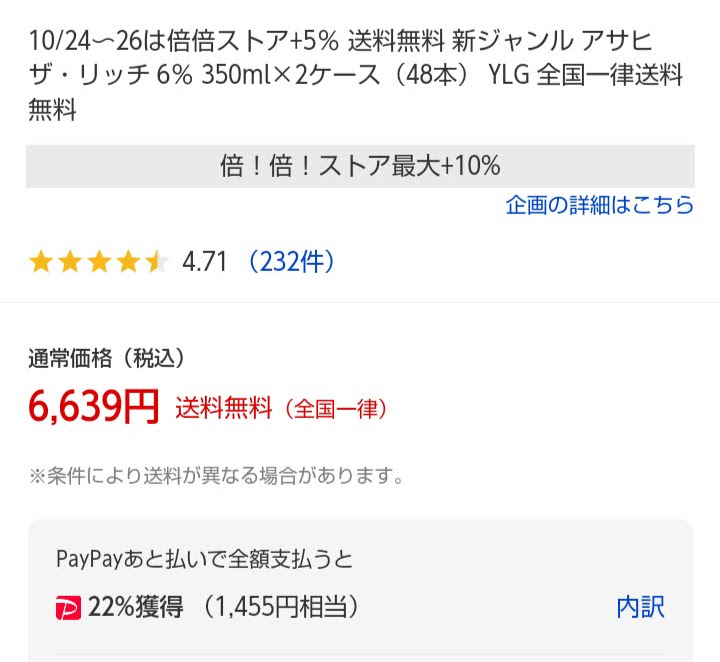Image resolution: width=720 pixels, height=662 pixels.
Task: Show the 内訳 points breakdown
Action: point(640,607)
